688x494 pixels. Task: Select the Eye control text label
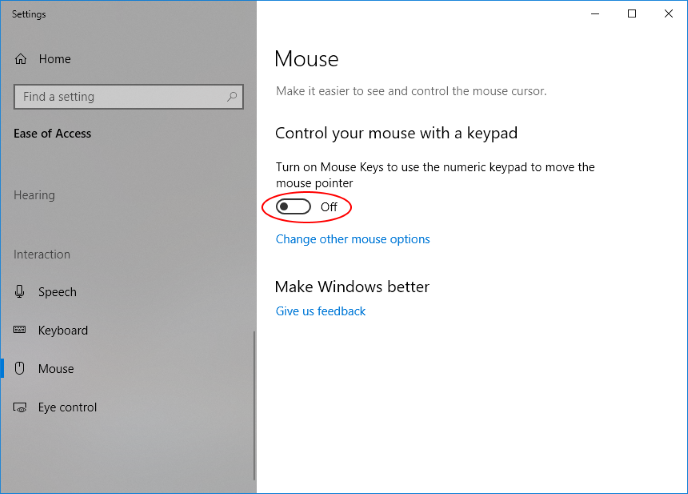[67, 407]
